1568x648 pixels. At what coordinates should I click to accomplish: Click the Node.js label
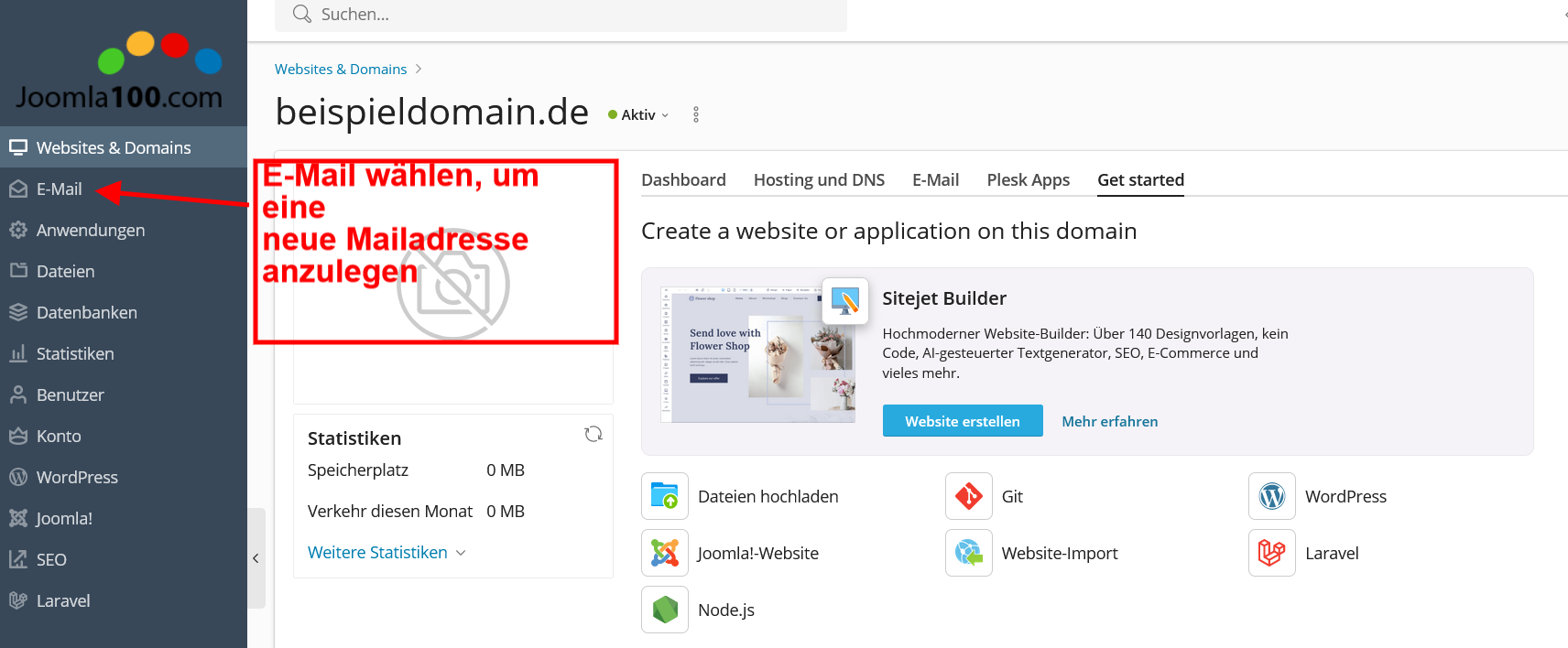(x=726, y=610)
